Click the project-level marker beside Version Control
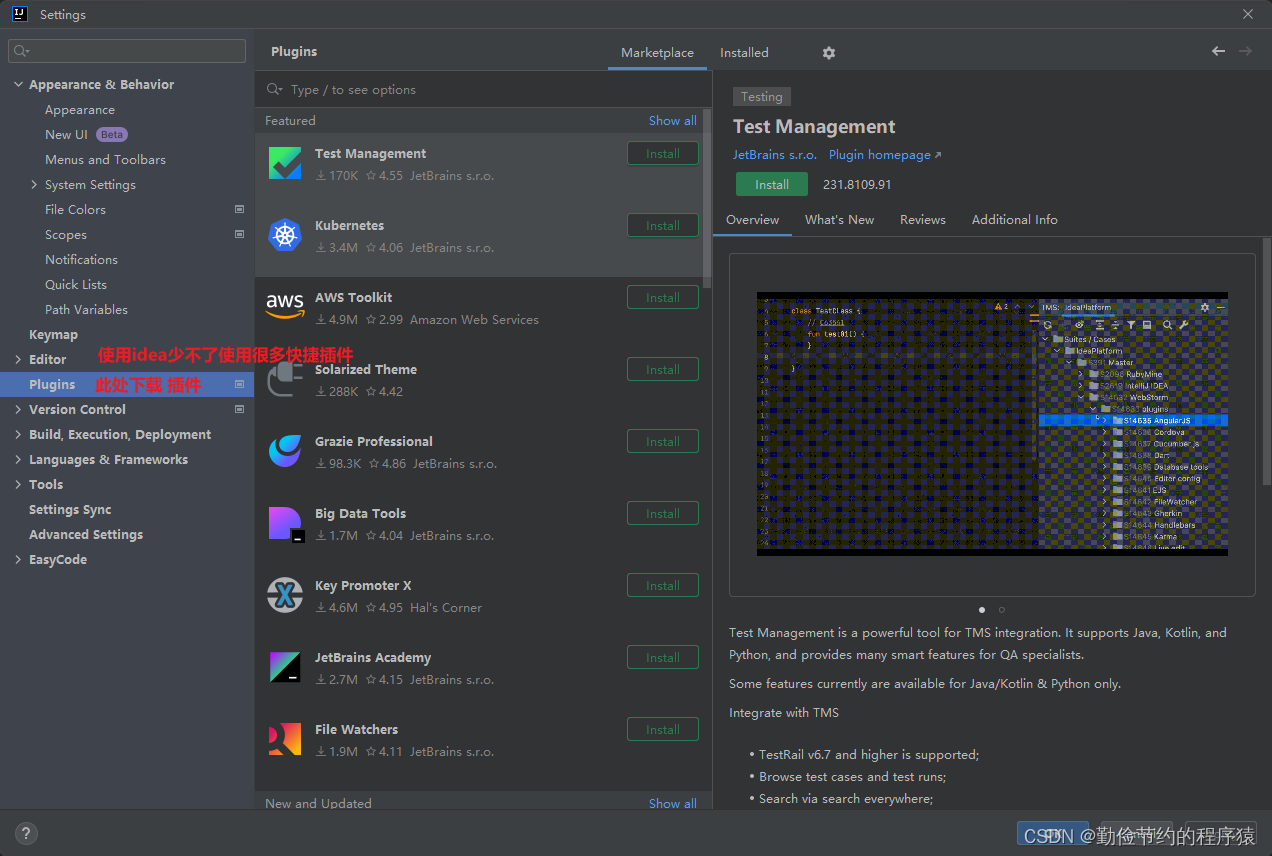The width and height of the screenshot is (1272, 856). [x=239, y=409]
